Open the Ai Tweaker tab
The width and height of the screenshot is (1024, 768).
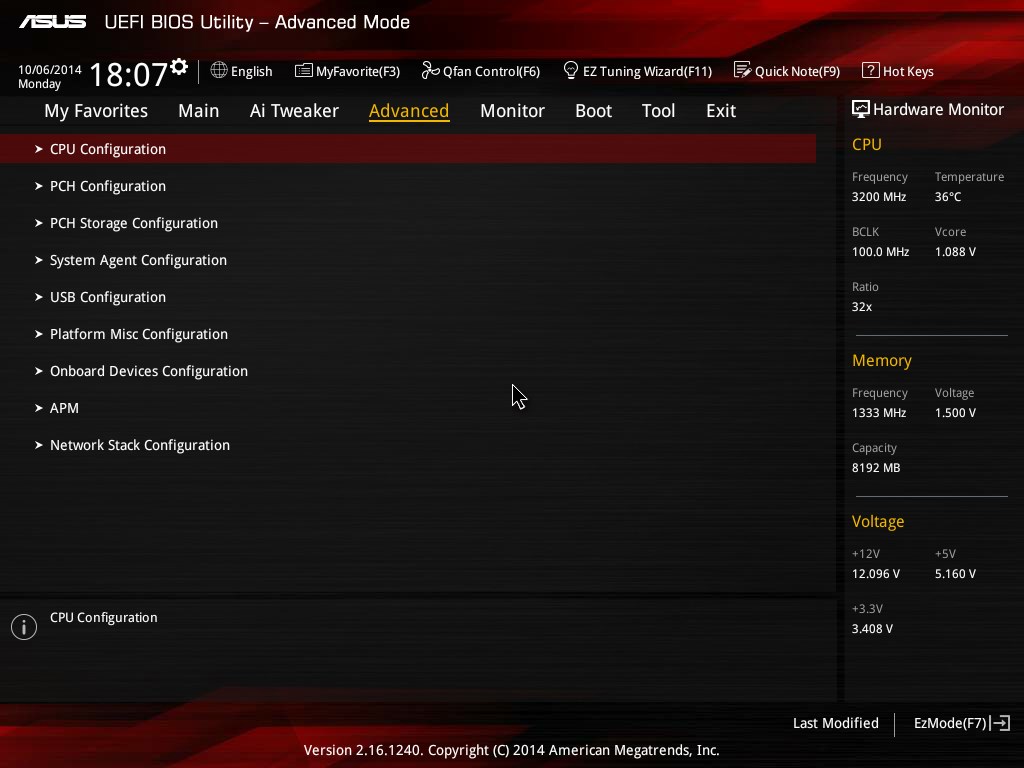(x=294, y=111)
